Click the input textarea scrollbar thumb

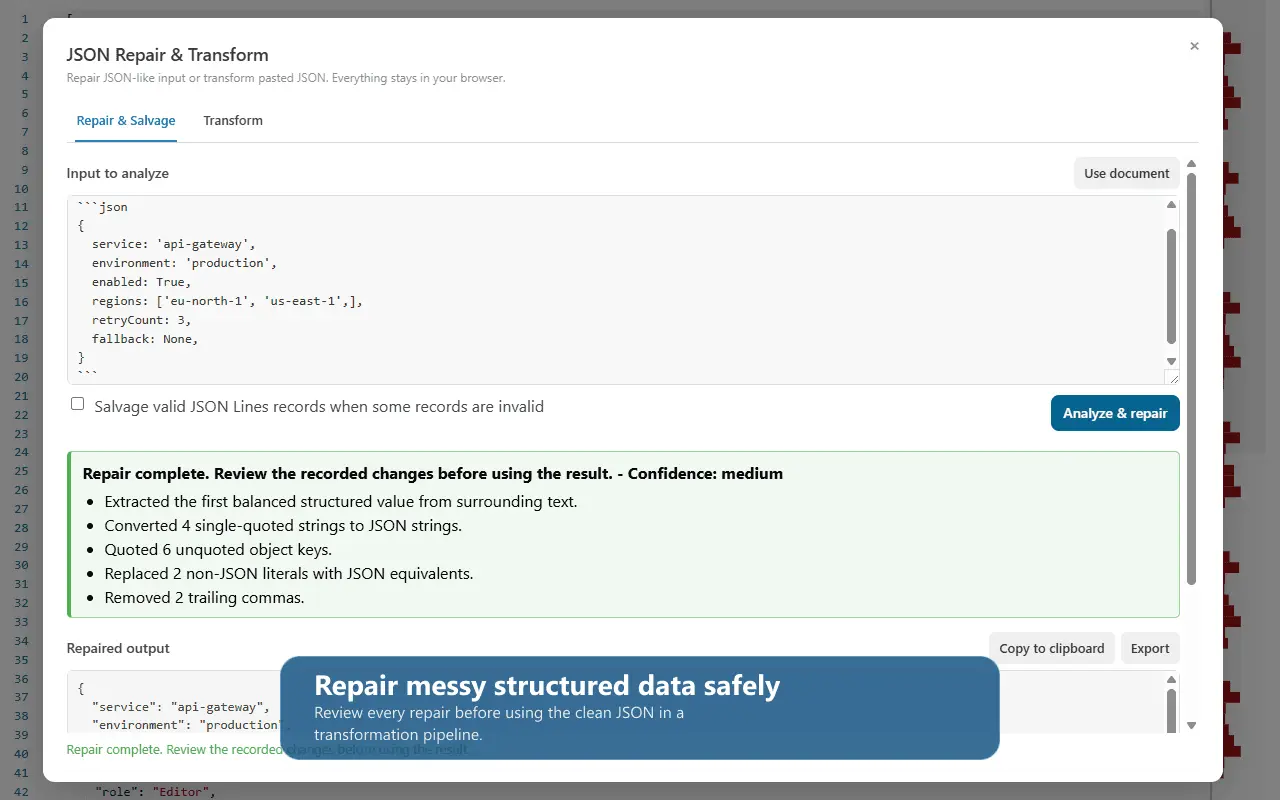pyautogui.click(x=1171, y=286)
